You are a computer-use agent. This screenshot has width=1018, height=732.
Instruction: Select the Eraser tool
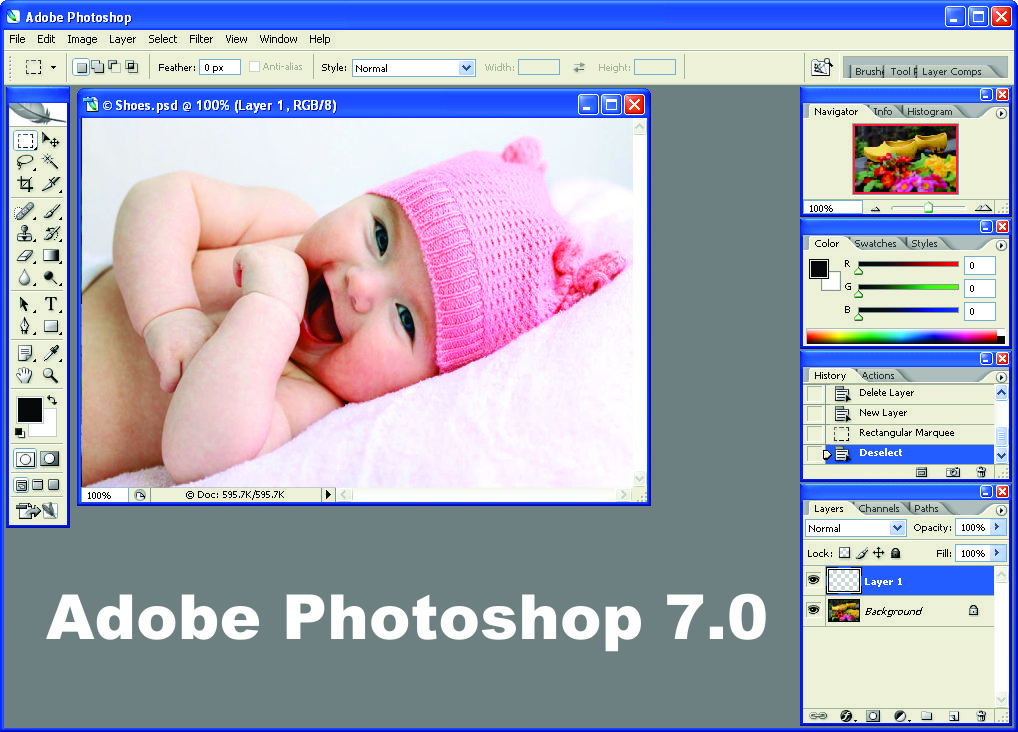[x=25, y=255]
